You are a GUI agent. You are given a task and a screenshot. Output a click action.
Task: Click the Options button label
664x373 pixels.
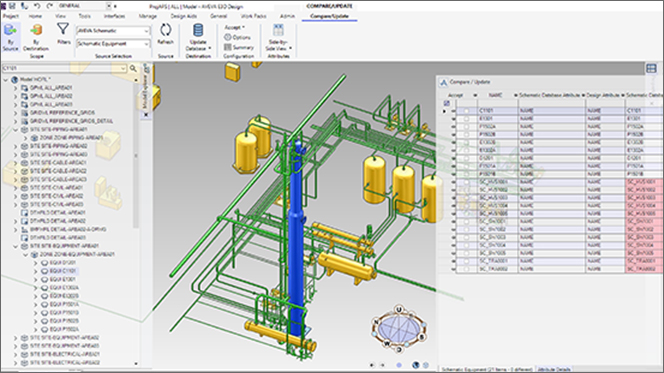pyautogui.click(x=242, y=37)
